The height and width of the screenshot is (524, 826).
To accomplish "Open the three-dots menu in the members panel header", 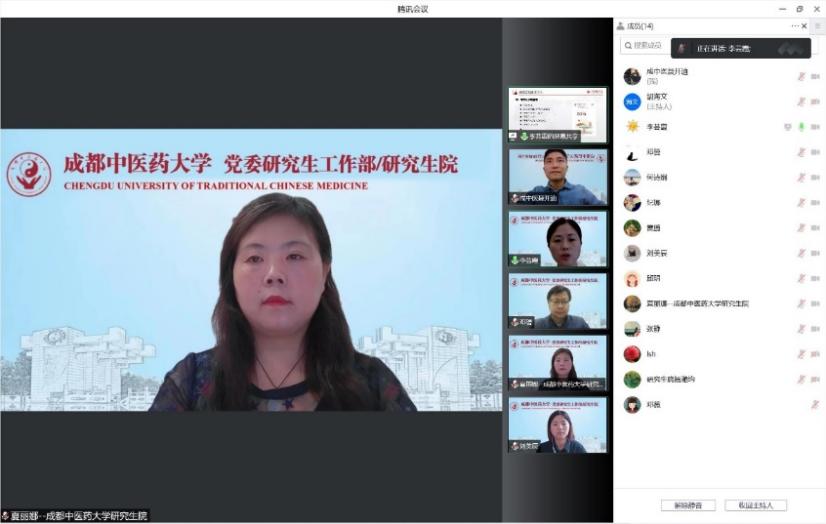I will click(x=794, y=26).
